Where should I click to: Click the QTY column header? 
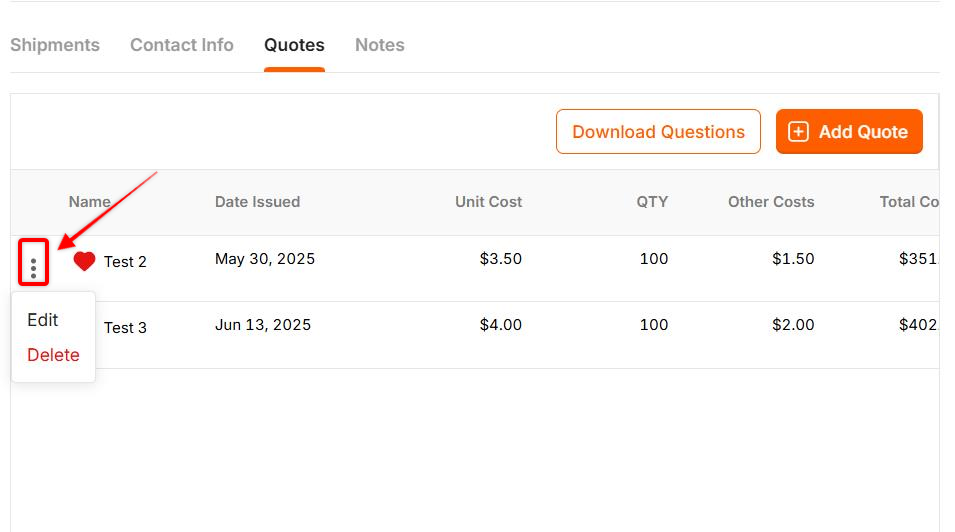(x=652, y=202)
